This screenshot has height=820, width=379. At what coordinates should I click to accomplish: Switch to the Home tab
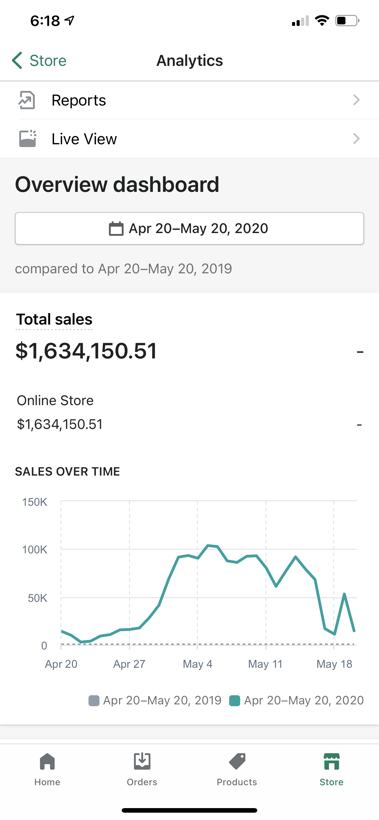(47, 770)
